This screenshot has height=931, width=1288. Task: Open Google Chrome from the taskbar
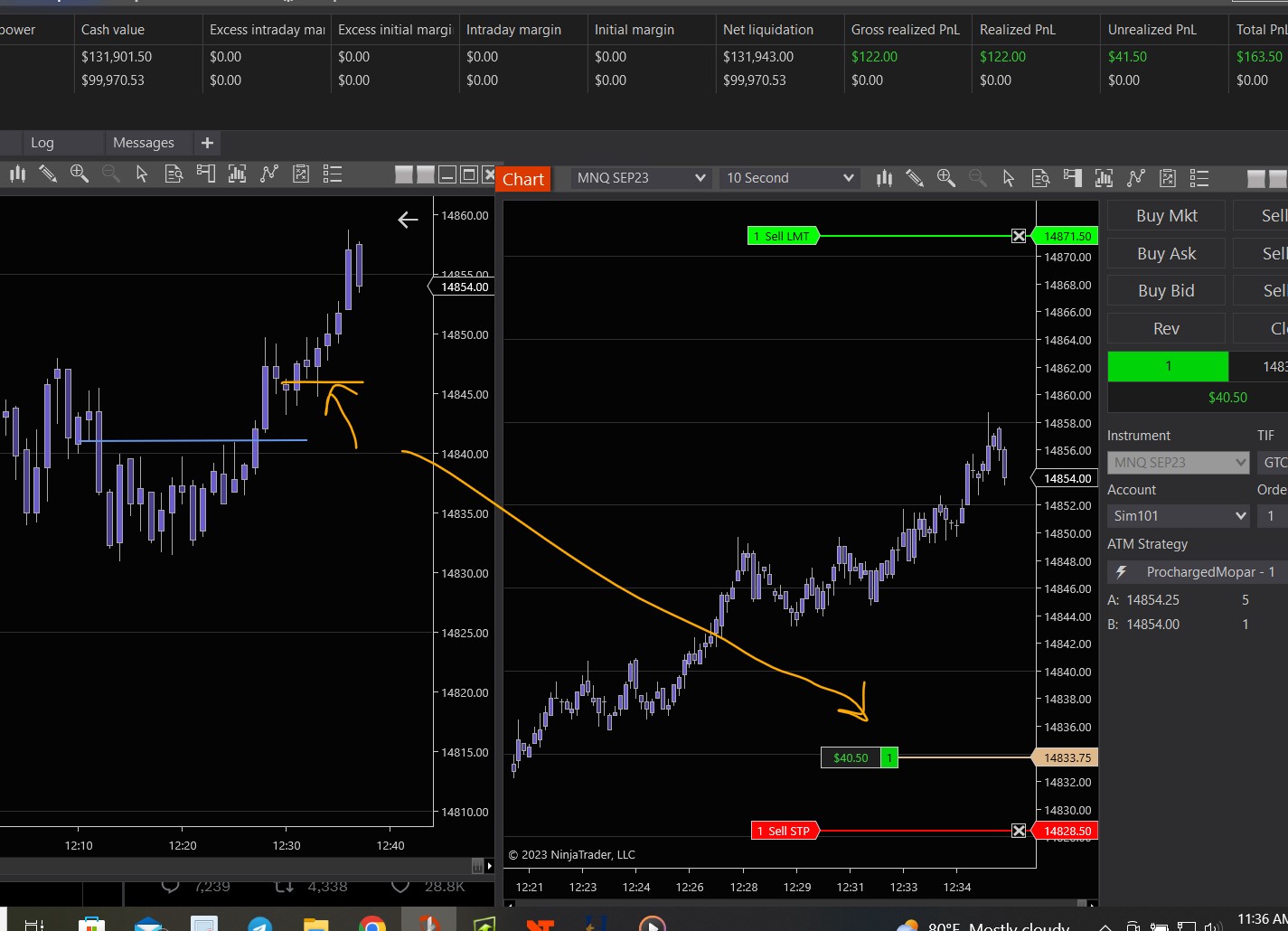click(x=371, y=924)
